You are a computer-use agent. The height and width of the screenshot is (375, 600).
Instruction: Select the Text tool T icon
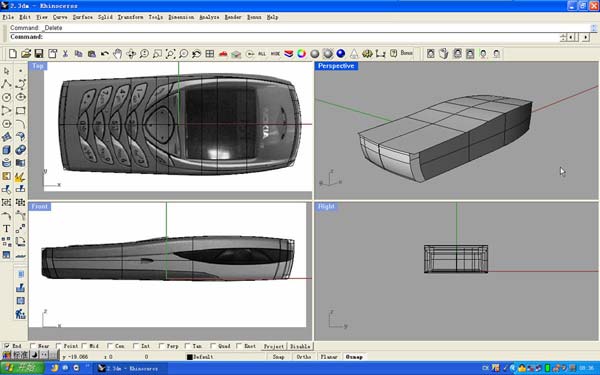tap(7, 229)
